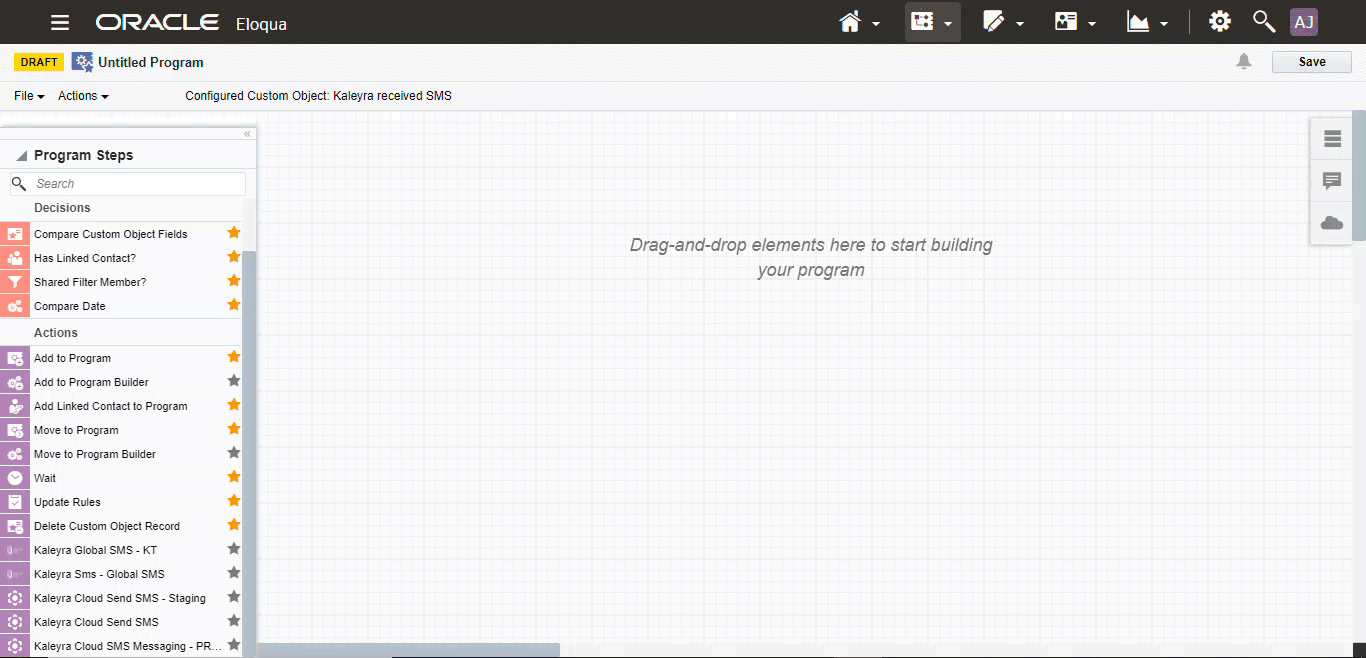Expand the Audience dropdown arrow
The image size is (1366, 658).
(x=1092, y=24)
